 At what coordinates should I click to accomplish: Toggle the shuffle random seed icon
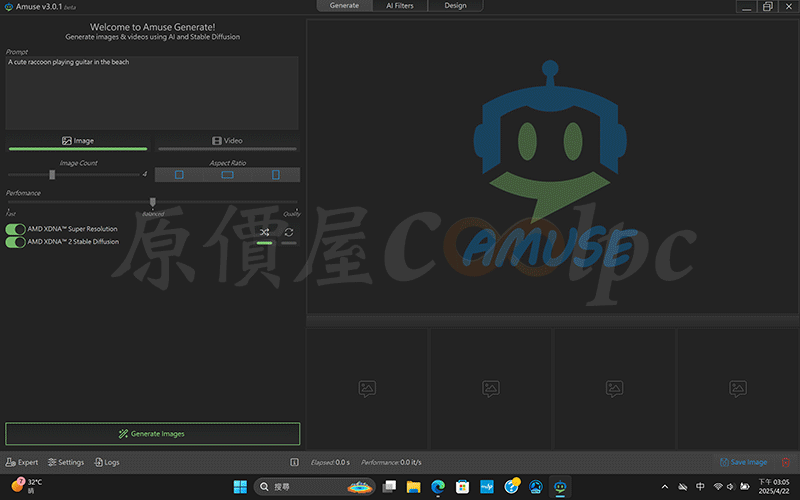coord(264,233)
